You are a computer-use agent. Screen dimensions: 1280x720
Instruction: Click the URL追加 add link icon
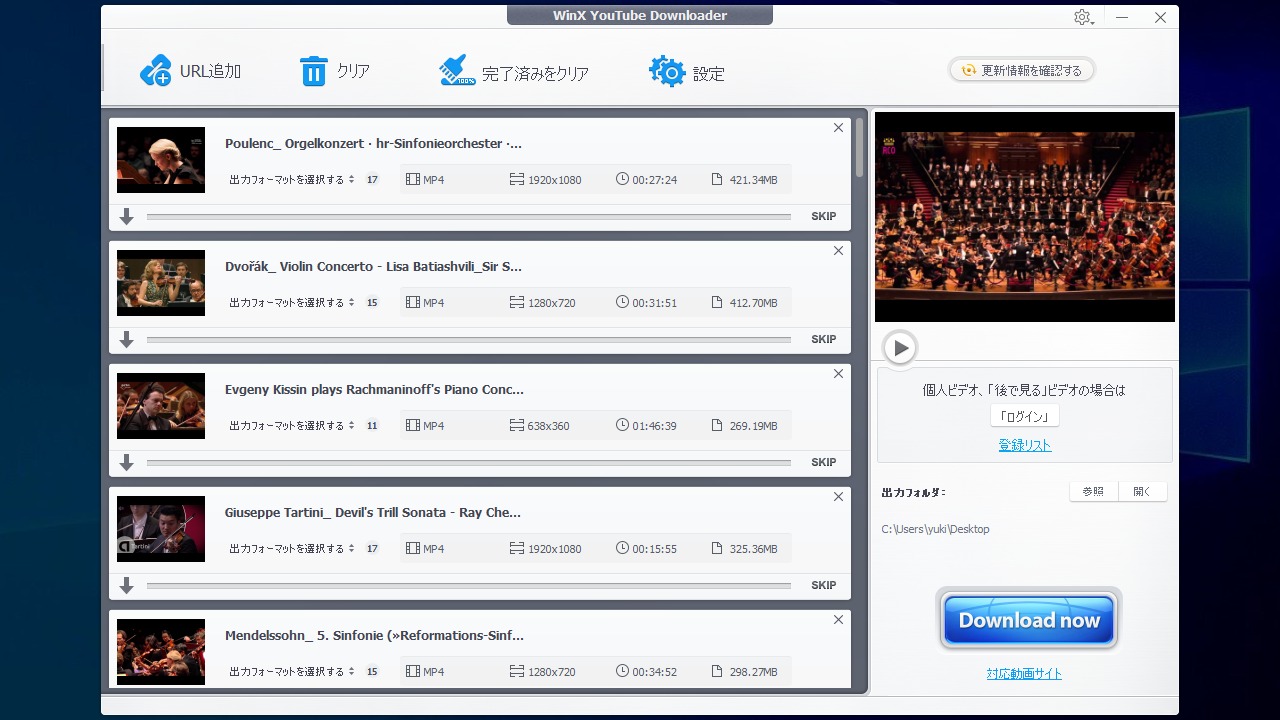(x=156, y=71)
